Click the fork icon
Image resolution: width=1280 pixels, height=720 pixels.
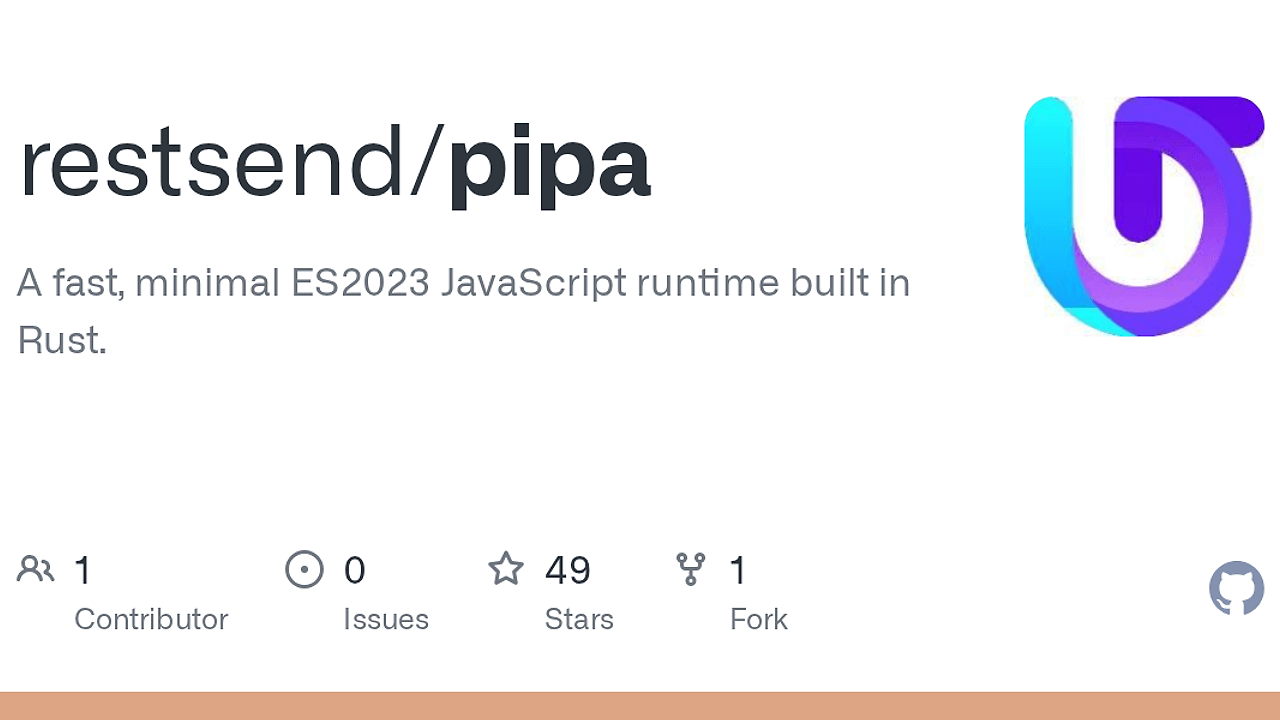click(x=691, y=569)
